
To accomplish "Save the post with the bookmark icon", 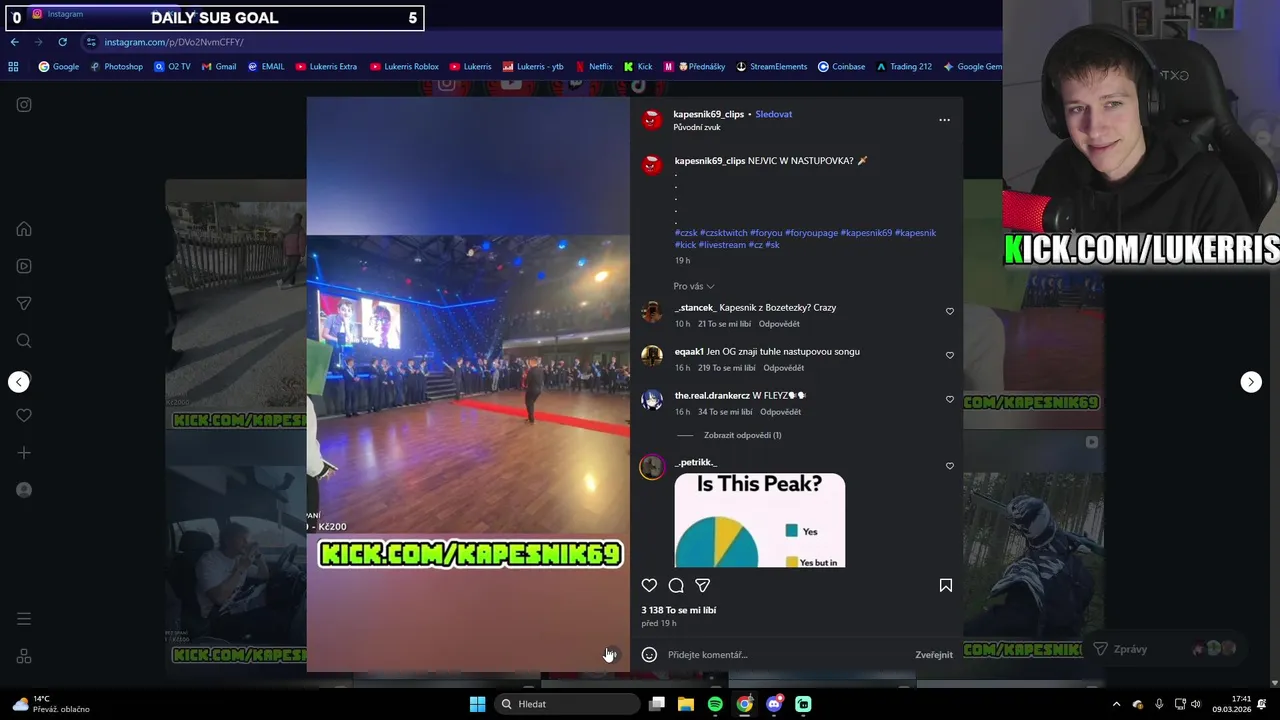I will (946, 585).
